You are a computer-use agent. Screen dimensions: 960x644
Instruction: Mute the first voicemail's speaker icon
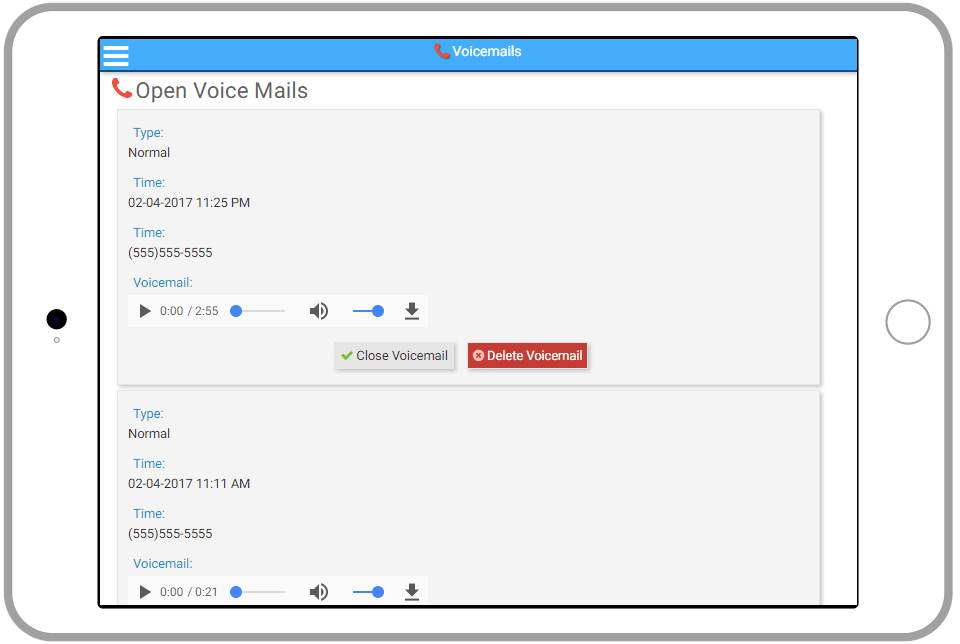pyautogui.click(x=319, y=311)
